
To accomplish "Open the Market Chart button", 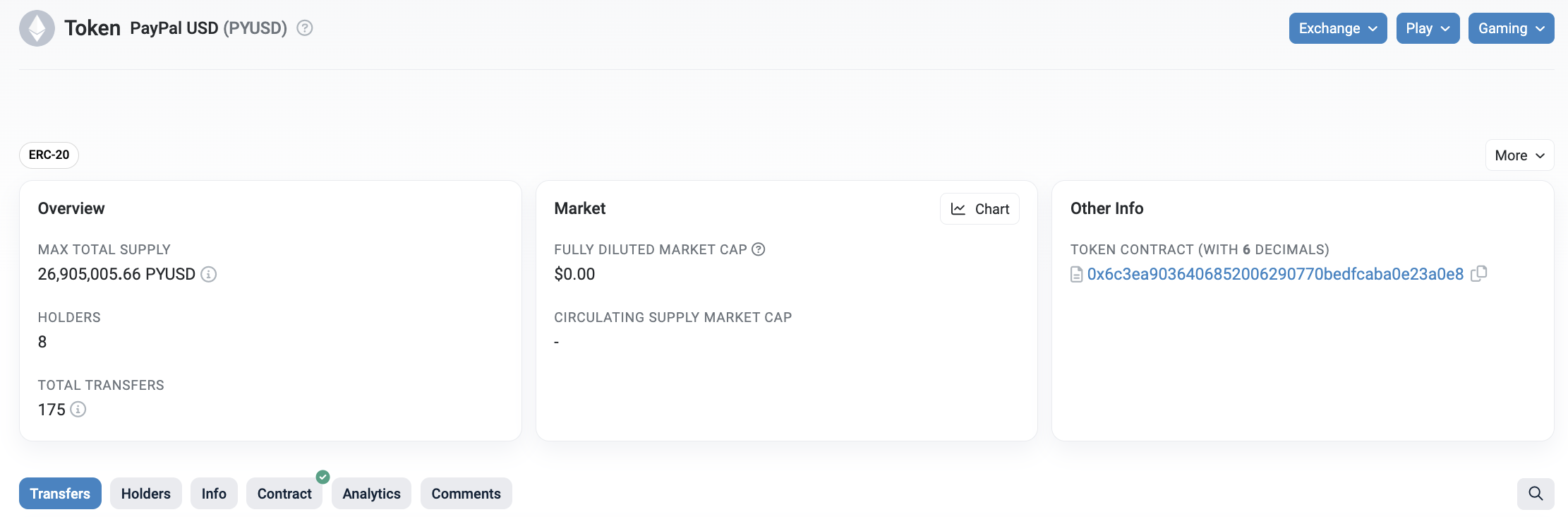I will (979, 209).
